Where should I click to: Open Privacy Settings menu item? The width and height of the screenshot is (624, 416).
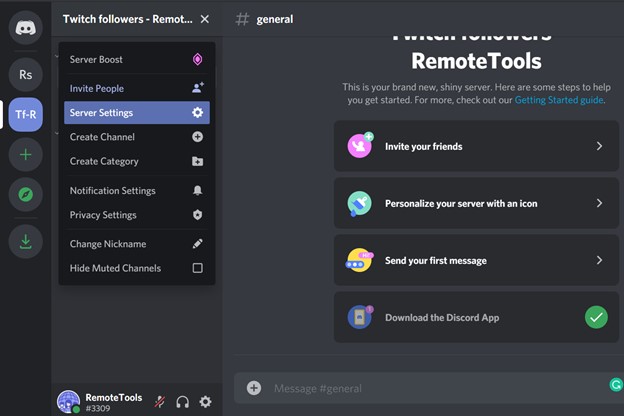click(136, 215)
